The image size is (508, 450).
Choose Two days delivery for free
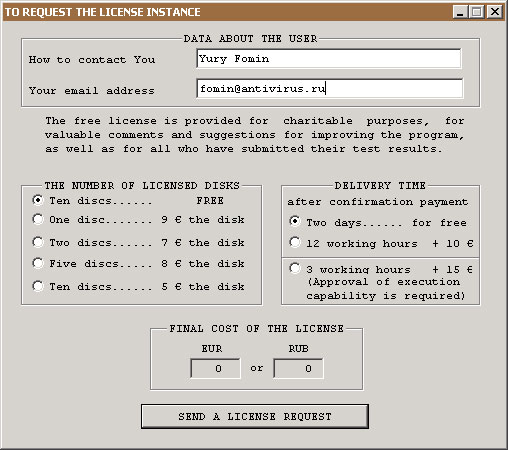click(295, 221)
